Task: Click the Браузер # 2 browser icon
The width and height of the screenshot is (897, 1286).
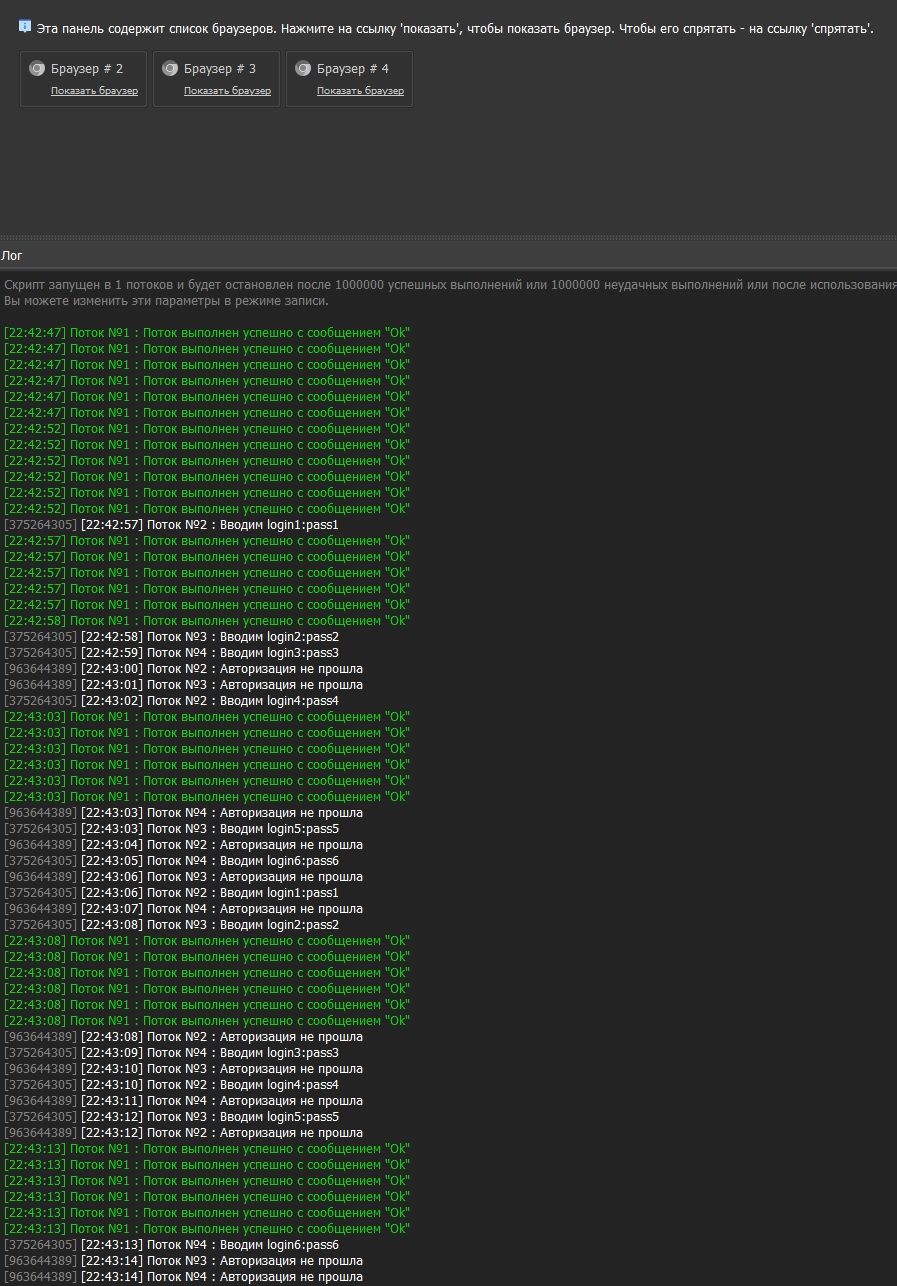Action: [x=37, y=69]
